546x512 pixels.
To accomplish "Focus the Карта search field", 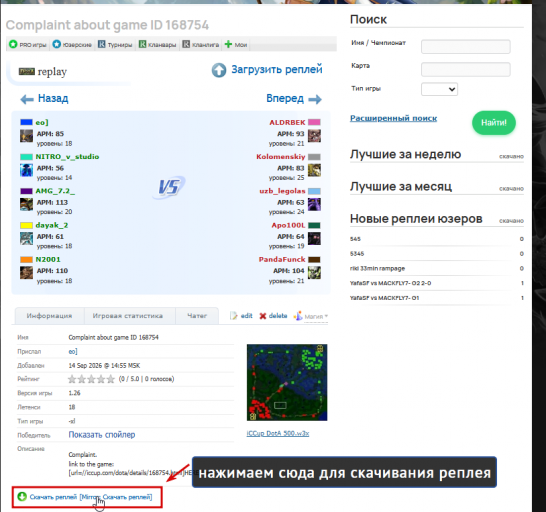I will (466, 69).
